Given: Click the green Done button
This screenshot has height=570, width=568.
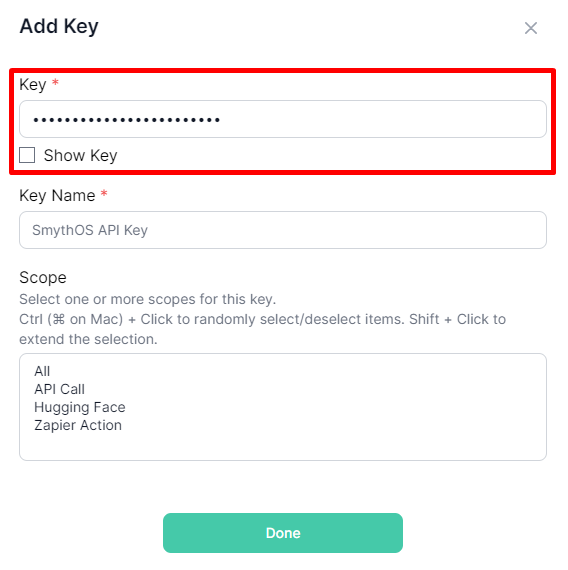Looking at the screenshot, I should point(283,533).
